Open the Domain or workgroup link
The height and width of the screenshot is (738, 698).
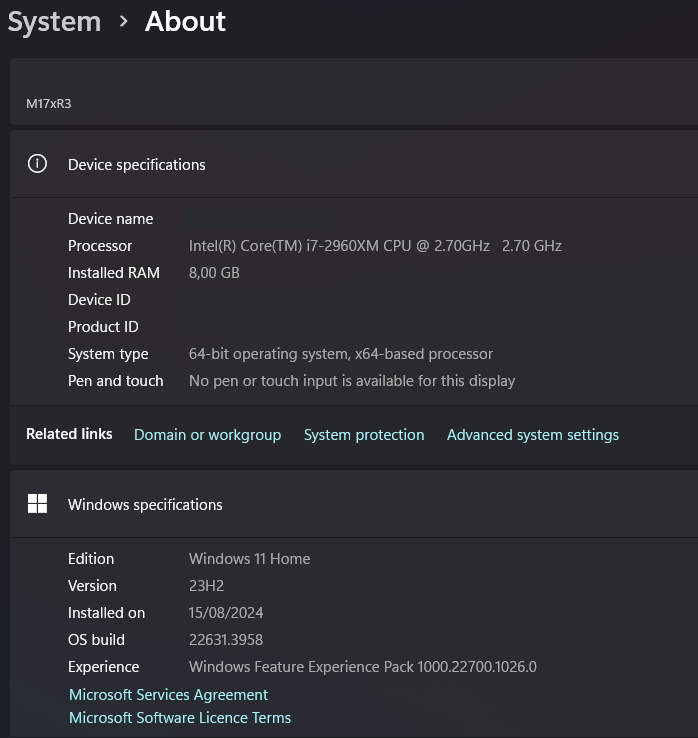(x=207, y=435)
